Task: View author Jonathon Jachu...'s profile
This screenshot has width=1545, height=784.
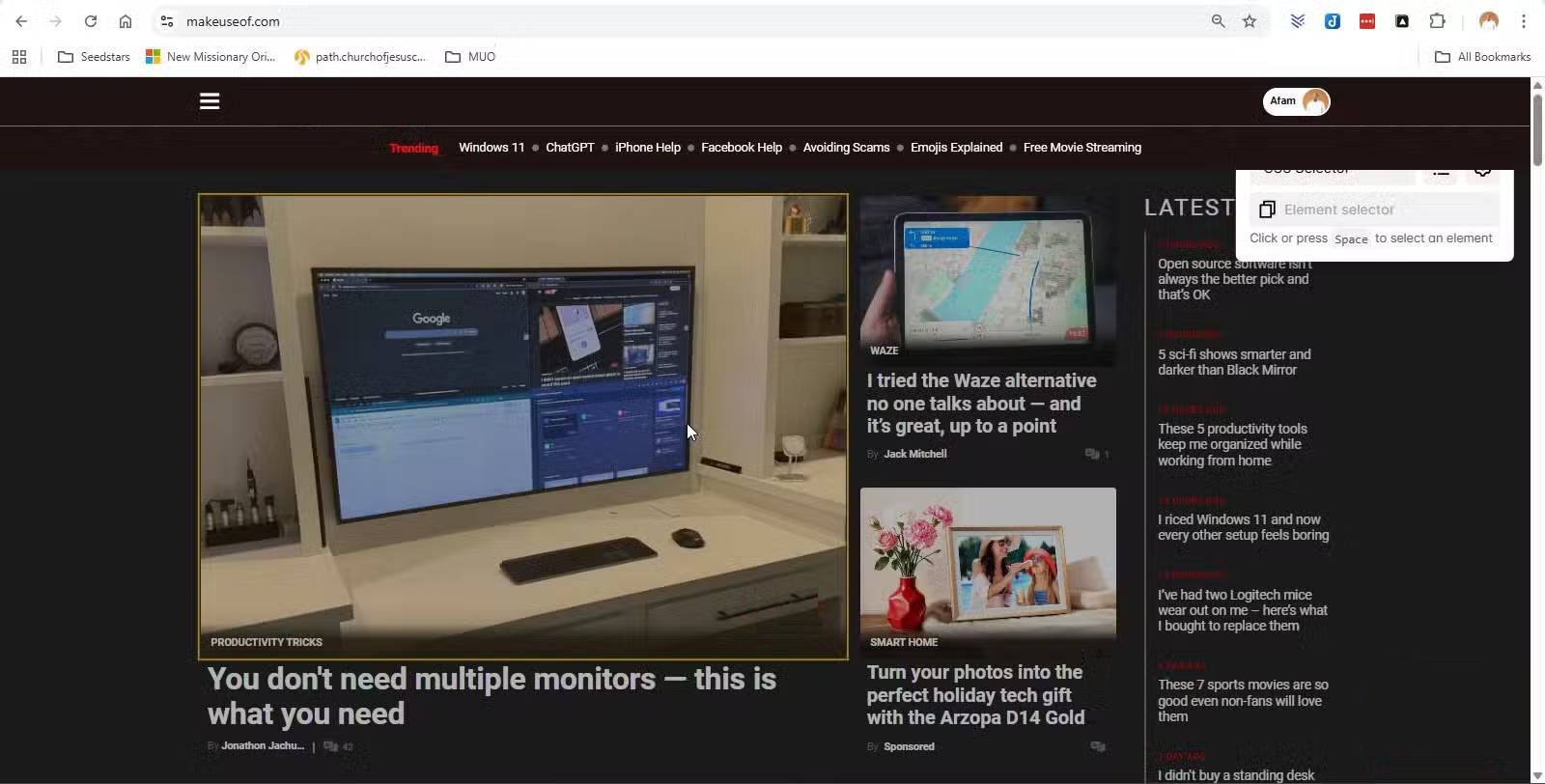Action: [263, 745]
